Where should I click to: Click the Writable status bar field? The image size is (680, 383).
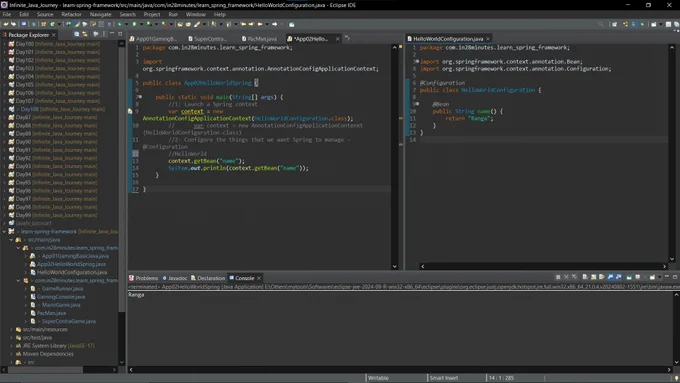pos(378,378)
